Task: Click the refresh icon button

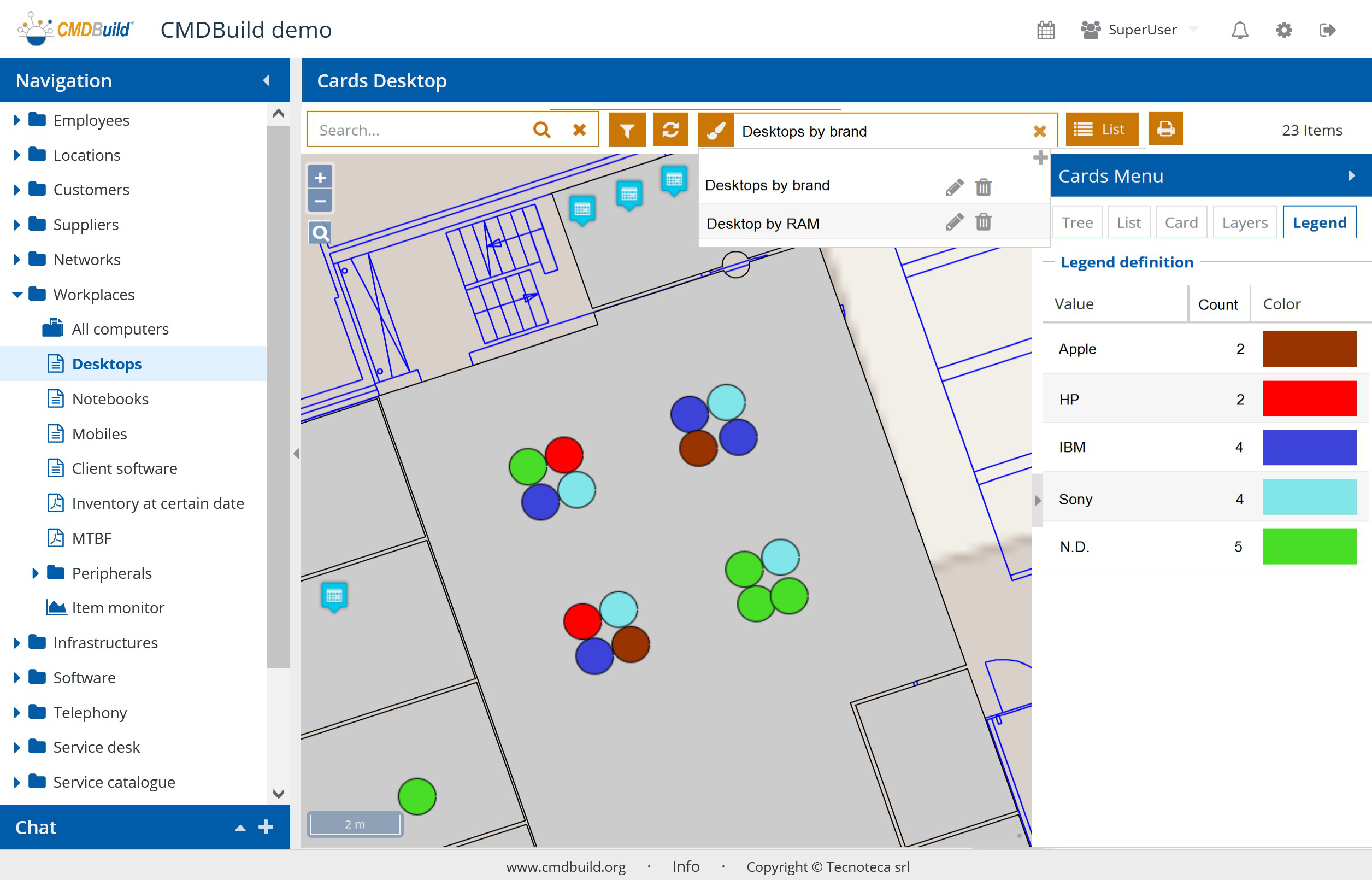Action: pyautogui.click(x=670, y=130)
